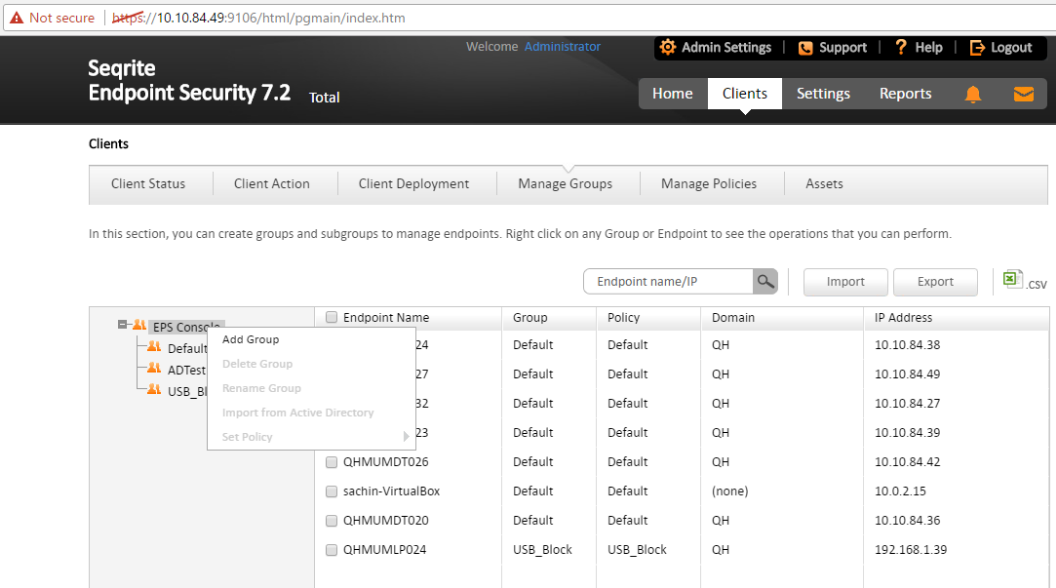Click the ADTest group icon in tree
This screenshot has width=1056, height=588.
pyautogui.click(x=154, y=368)
